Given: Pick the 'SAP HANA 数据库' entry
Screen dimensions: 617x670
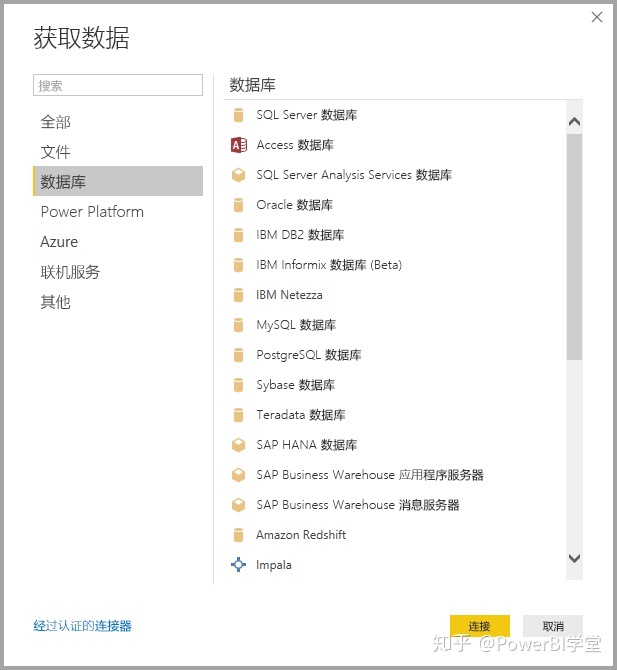Looking at the screenshot, I should [x=395, y=445].
